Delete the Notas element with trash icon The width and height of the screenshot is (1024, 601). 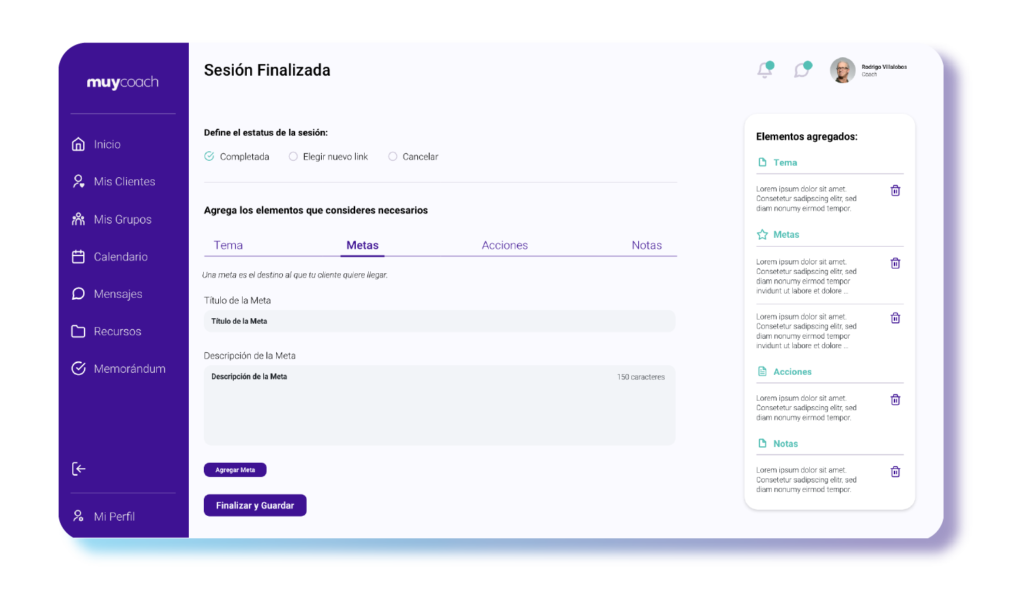[895, 472]
